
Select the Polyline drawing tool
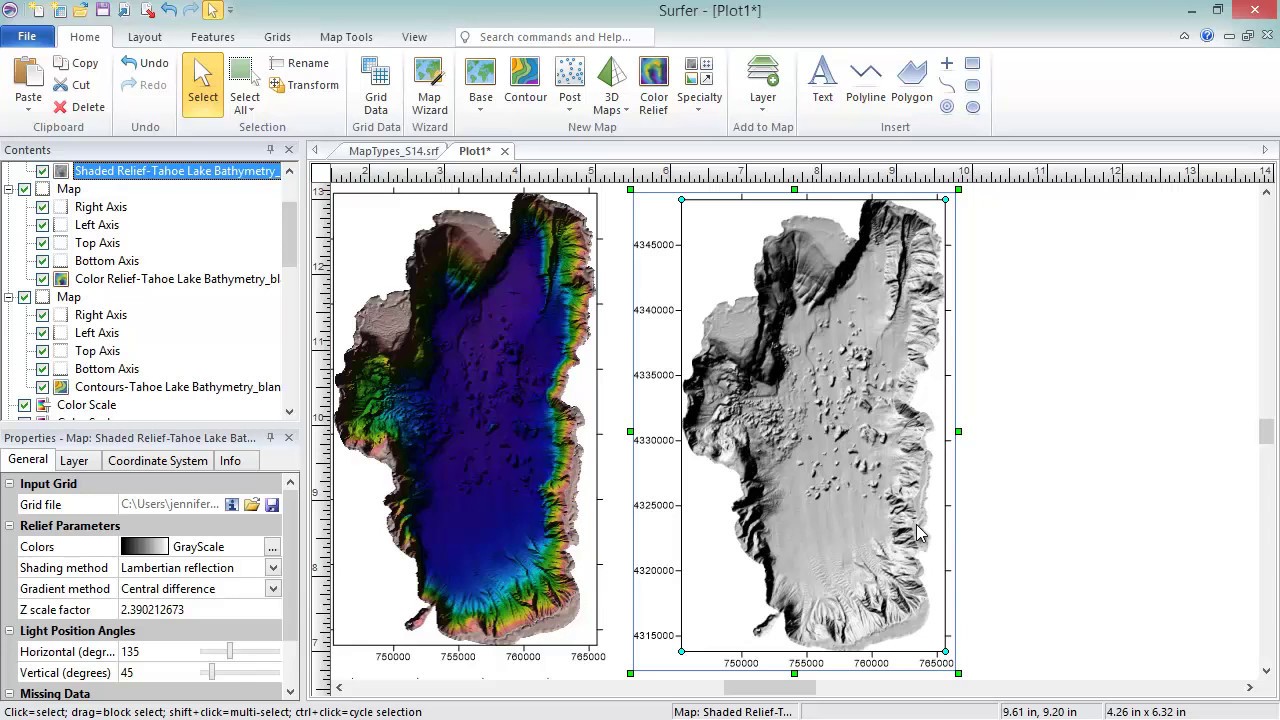(866, 80)
